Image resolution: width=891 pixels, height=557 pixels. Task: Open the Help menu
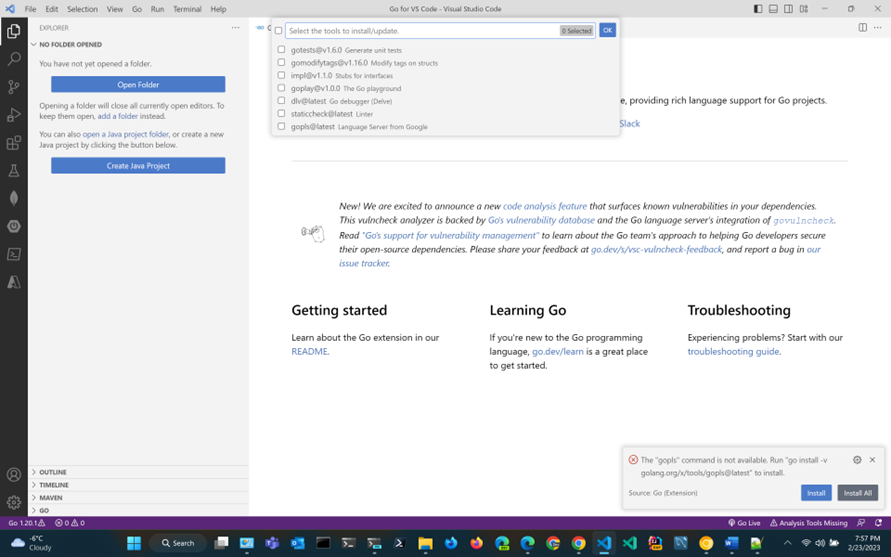(218, 9)
